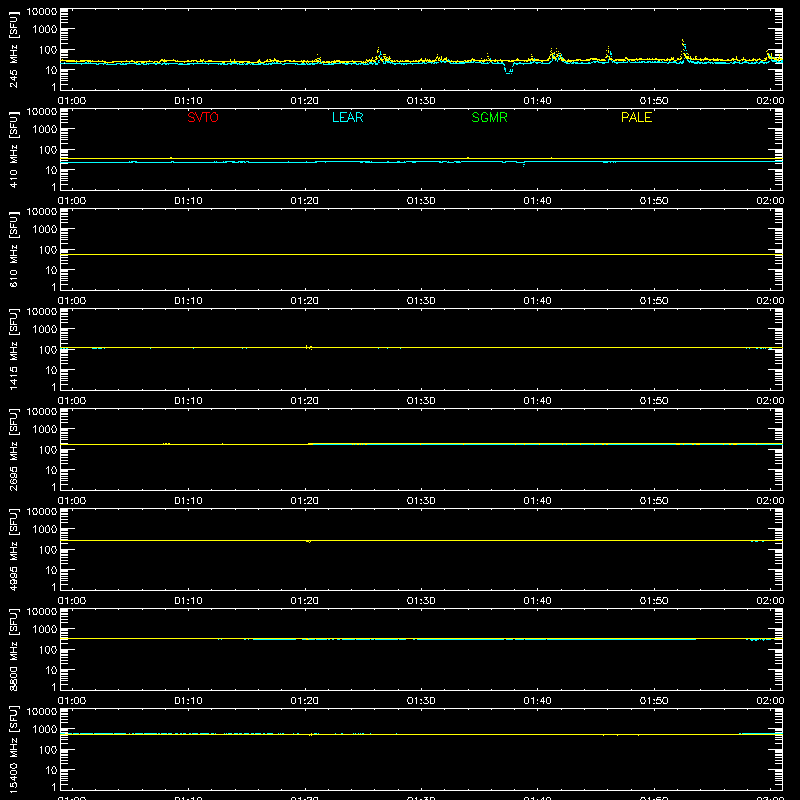Click the 10000 tick of 245 MHz plot
This screenshot has width=800, height=800.
pos(42,12)
